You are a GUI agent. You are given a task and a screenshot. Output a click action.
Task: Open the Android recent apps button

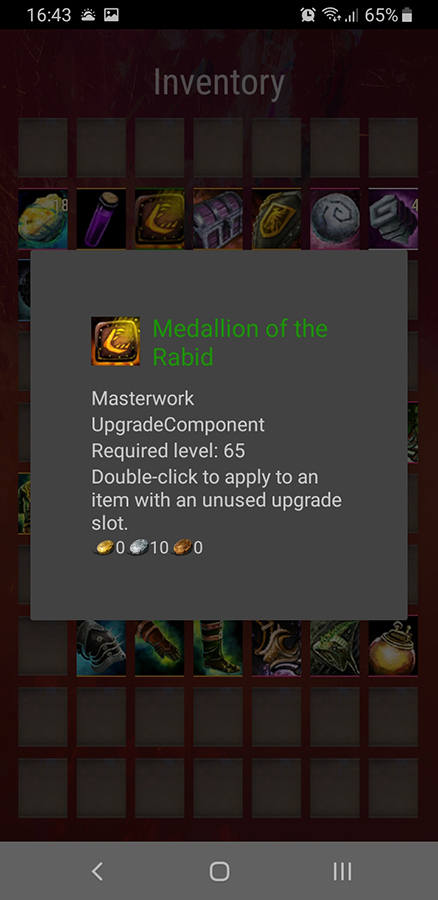pos(342,871)
